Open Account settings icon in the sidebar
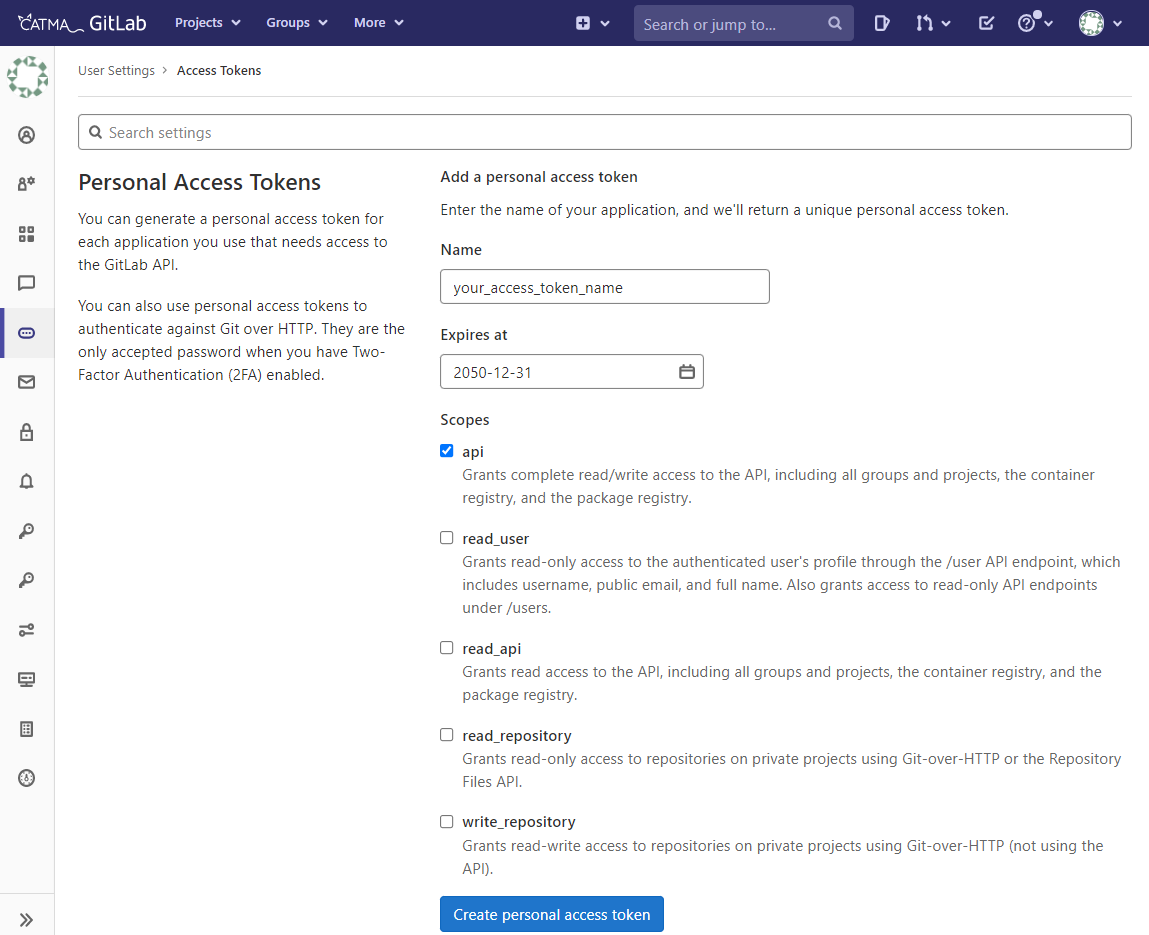Screen dimensions: 1149x935 [x=26, y=184]
